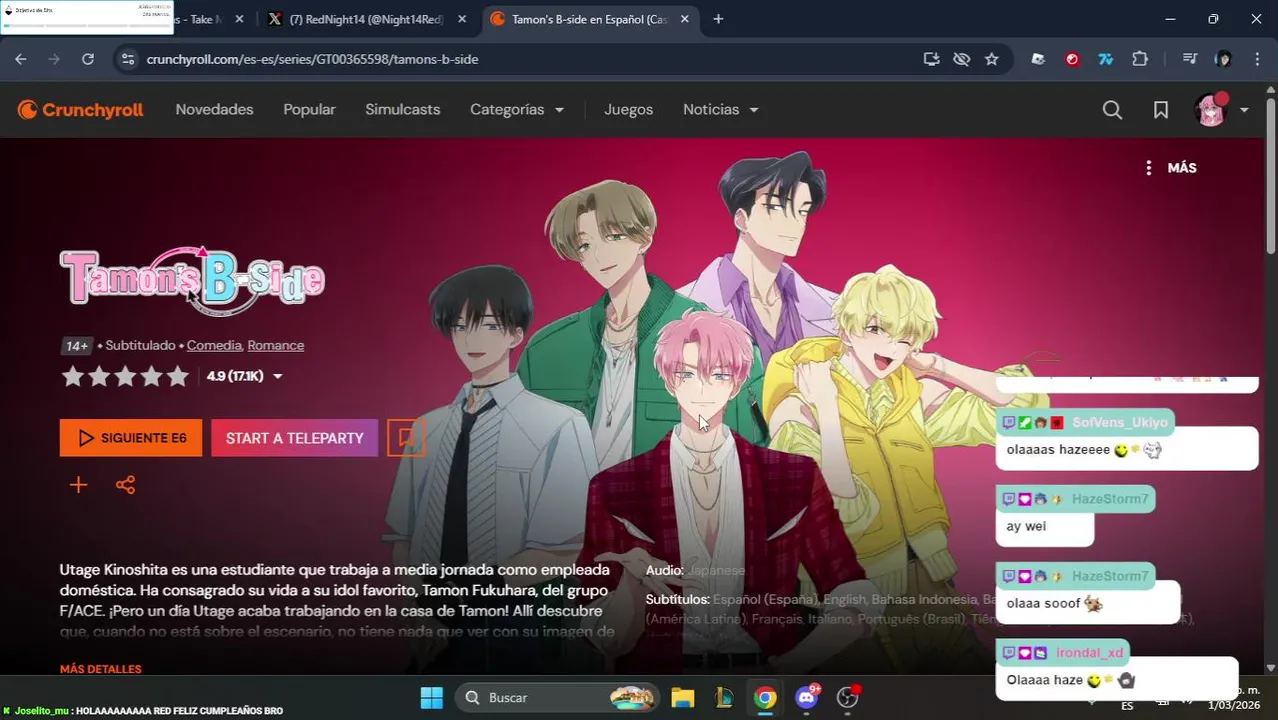Open the Windows Start menu
Viewport: 1278px width, 720px height.
tap(431, 697)
